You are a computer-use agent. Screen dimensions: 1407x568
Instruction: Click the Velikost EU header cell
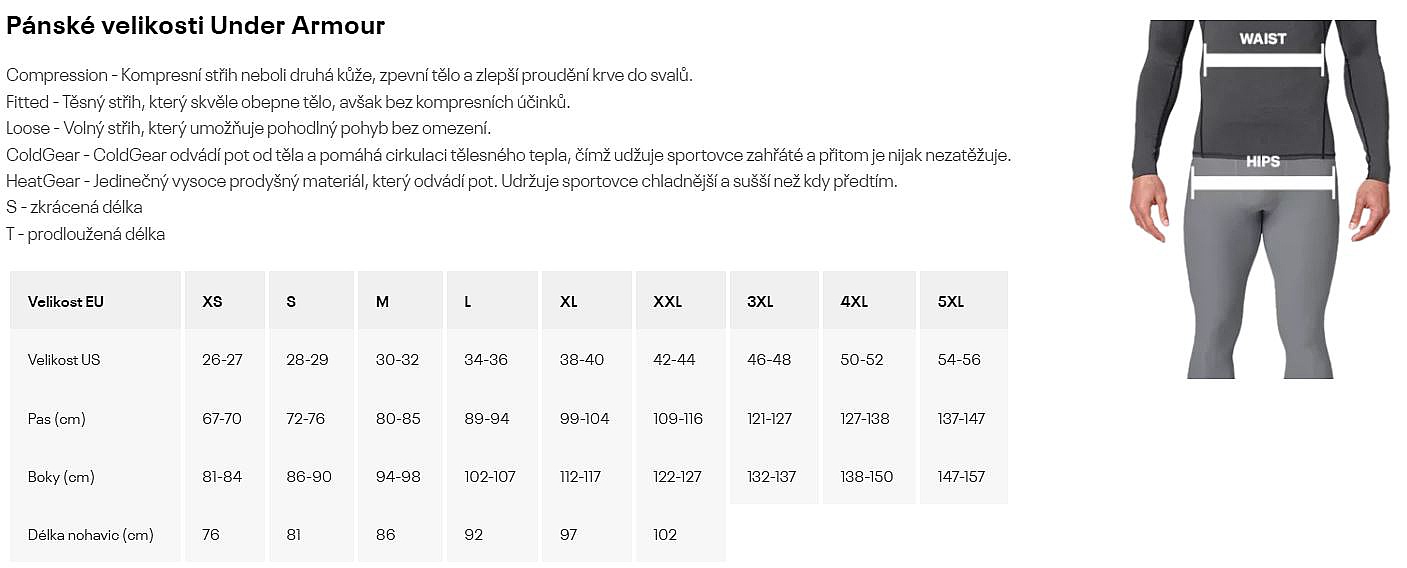coord(66,301)
